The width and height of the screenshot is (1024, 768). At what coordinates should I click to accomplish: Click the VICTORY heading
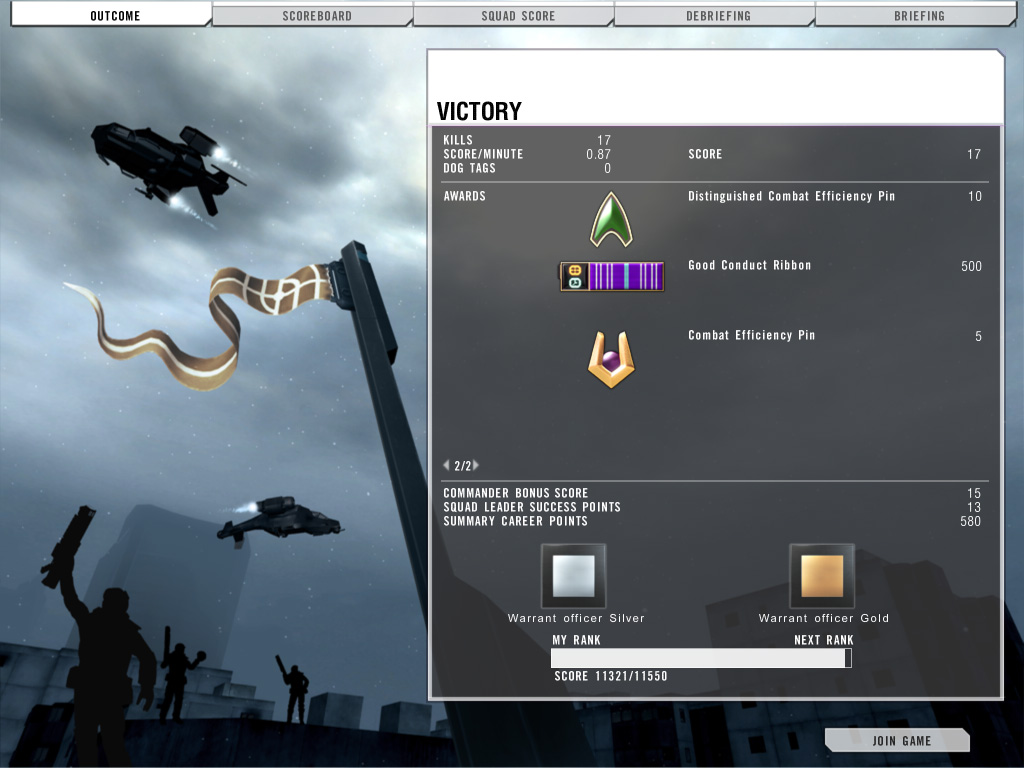click(x=479, y=111)
